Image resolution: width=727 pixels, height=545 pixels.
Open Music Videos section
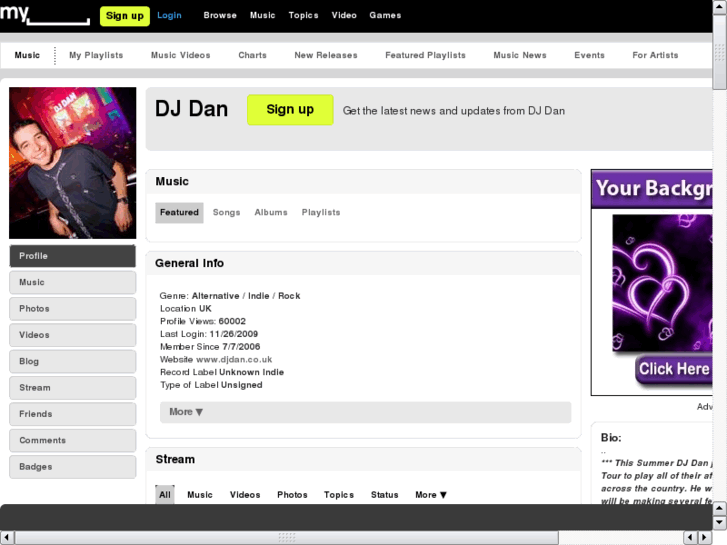[x=181, y=55]
